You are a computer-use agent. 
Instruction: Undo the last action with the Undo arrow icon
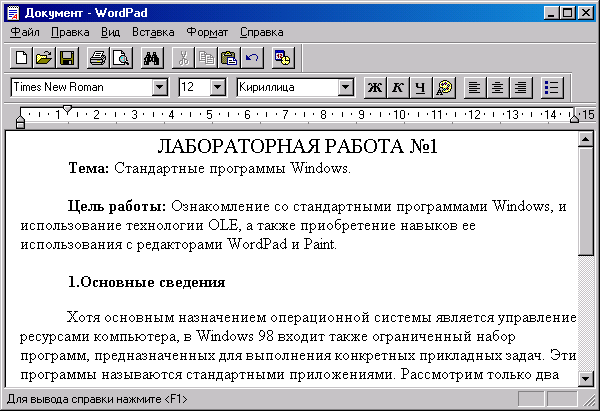[252, 58]
